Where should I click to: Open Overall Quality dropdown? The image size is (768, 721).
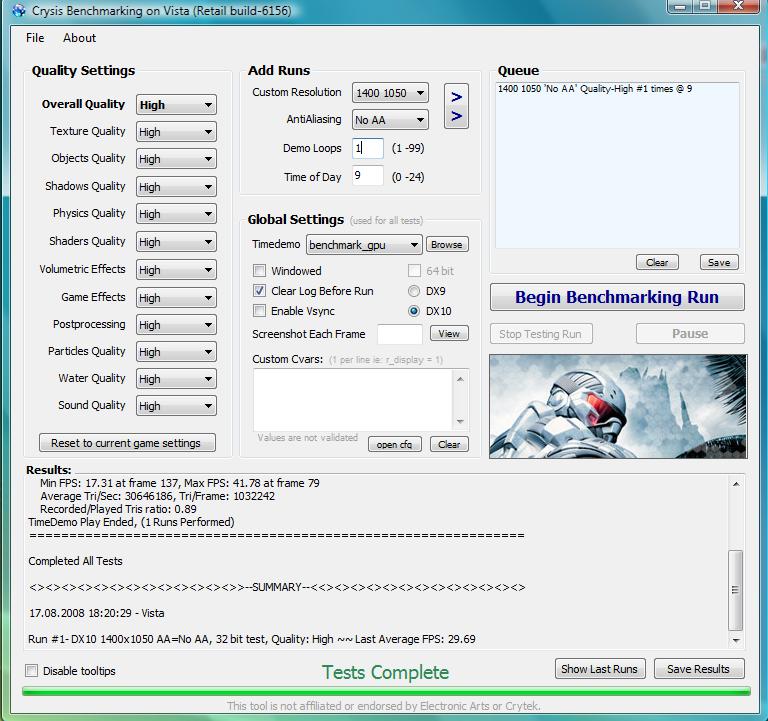click(176, 105)
